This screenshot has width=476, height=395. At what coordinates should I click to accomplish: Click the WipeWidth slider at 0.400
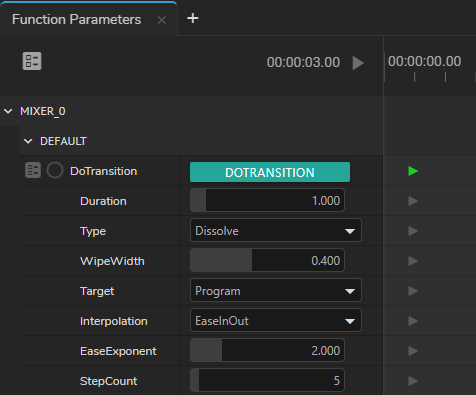click(x=267, y=260)
